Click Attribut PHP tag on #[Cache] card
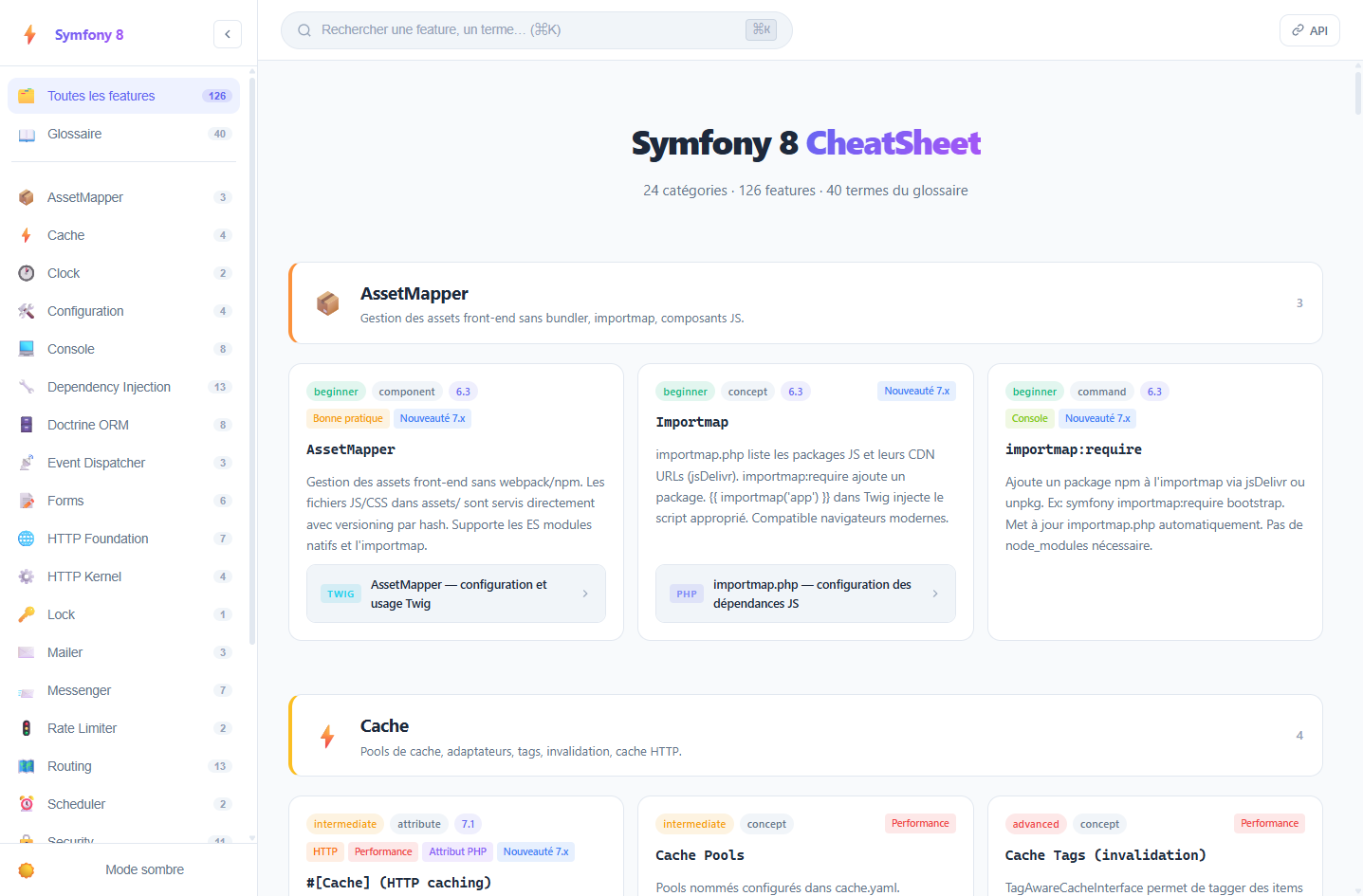 click(x=457, y=851)
